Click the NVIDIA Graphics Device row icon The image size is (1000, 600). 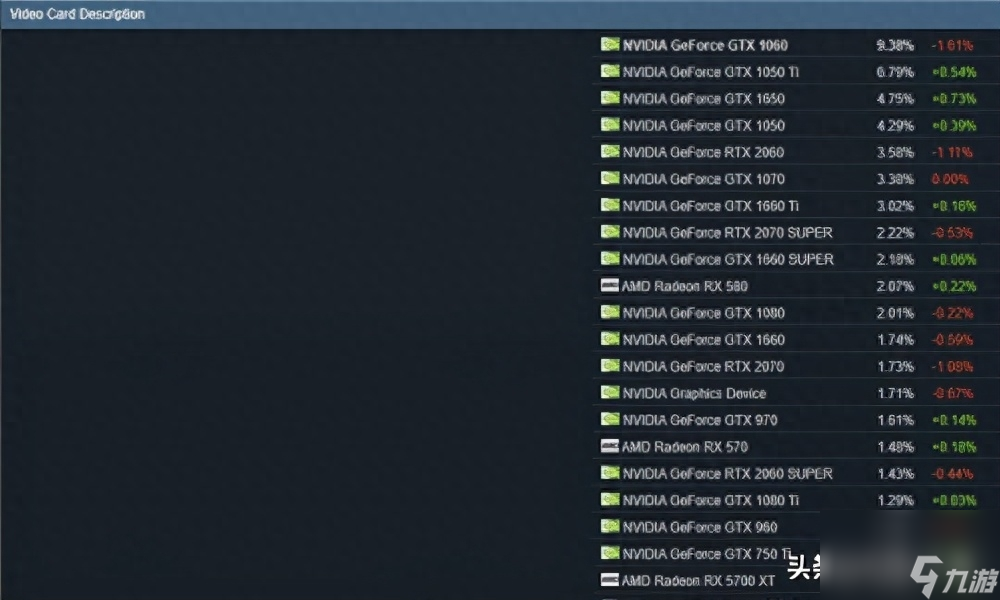610,392
